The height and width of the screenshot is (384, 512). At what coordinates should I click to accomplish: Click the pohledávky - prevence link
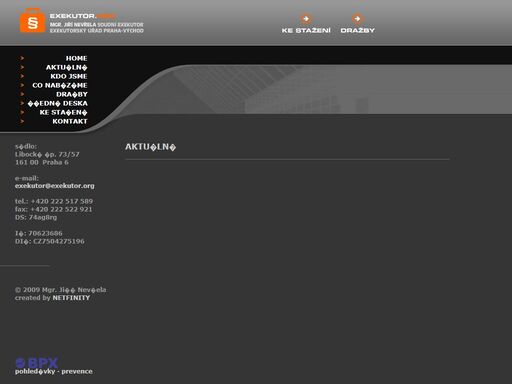click(54, 371)
